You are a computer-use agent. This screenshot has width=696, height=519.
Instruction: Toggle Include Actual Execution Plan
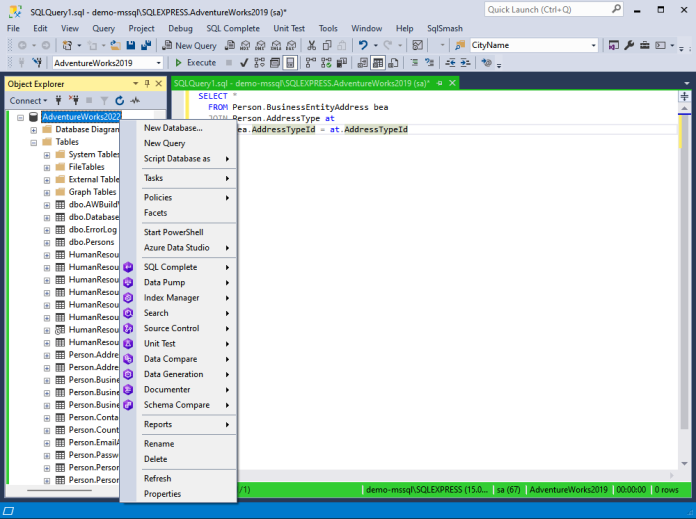click(x=311, y=63)
